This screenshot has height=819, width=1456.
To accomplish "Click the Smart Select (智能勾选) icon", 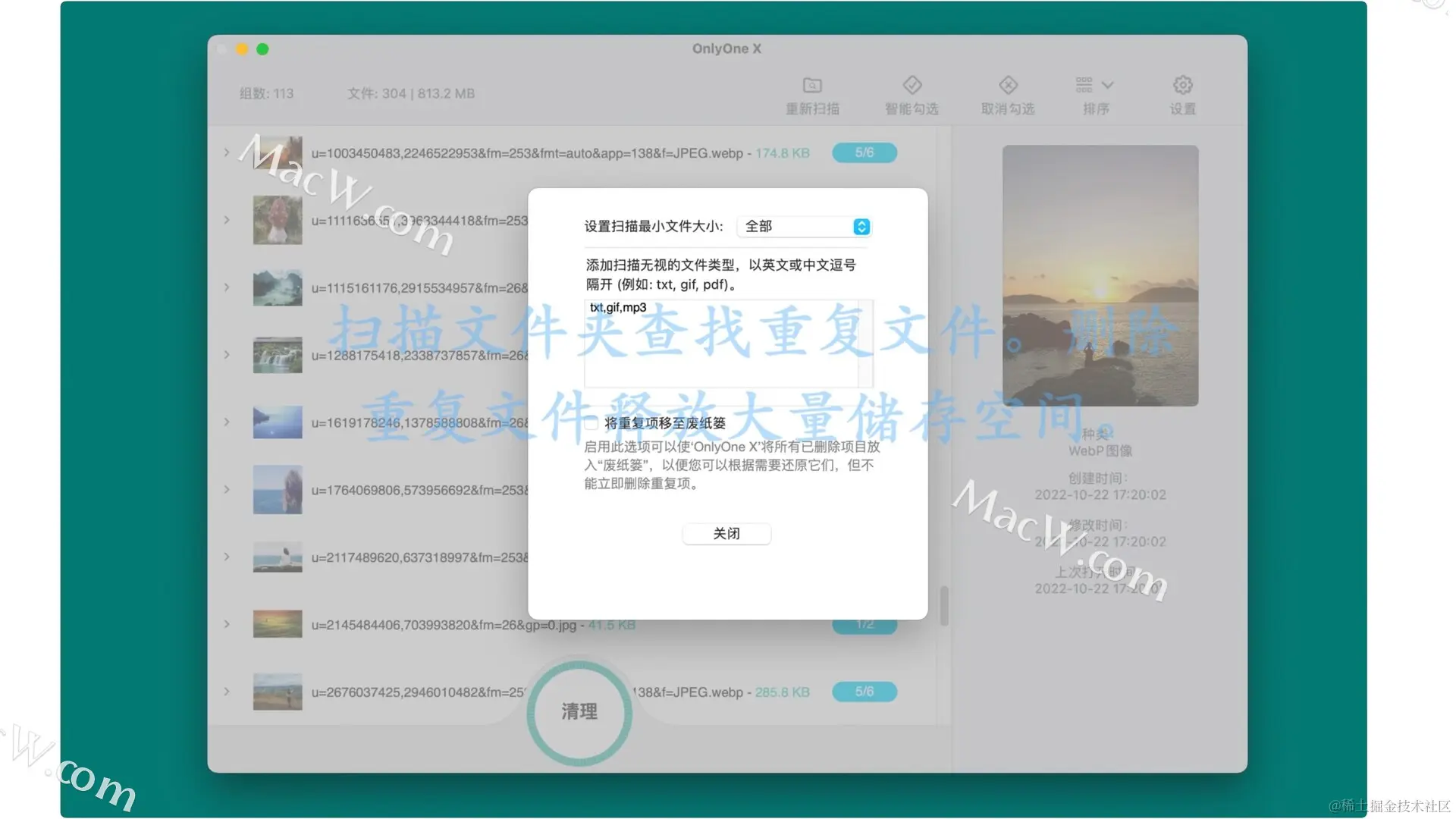I will [x=912, y=86].
